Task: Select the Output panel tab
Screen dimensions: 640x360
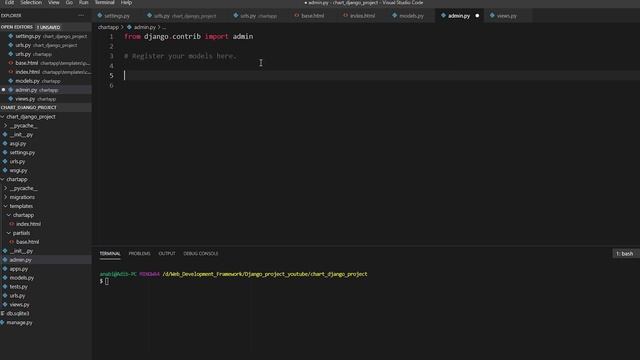Action: (x=167, y=253)
